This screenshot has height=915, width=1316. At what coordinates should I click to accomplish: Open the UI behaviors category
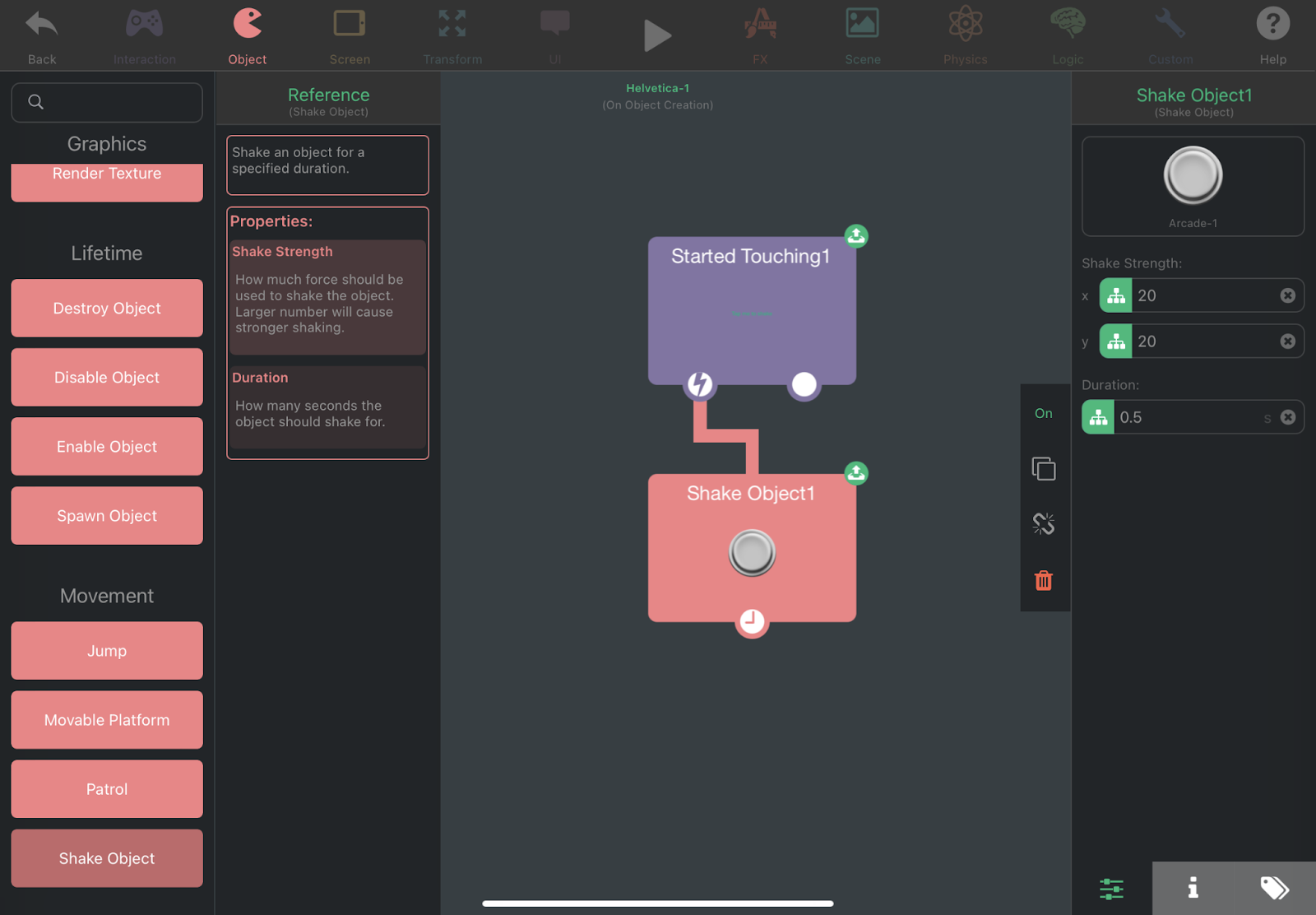[555, 35]
